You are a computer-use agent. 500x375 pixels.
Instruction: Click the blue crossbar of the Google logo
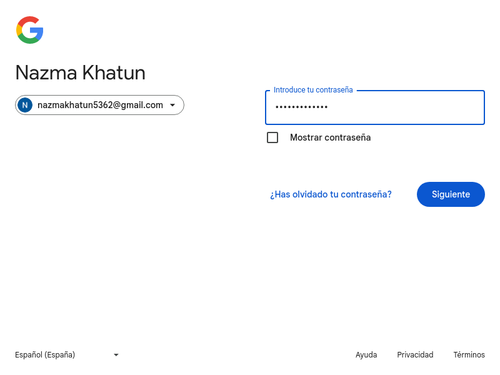[36, 30]
